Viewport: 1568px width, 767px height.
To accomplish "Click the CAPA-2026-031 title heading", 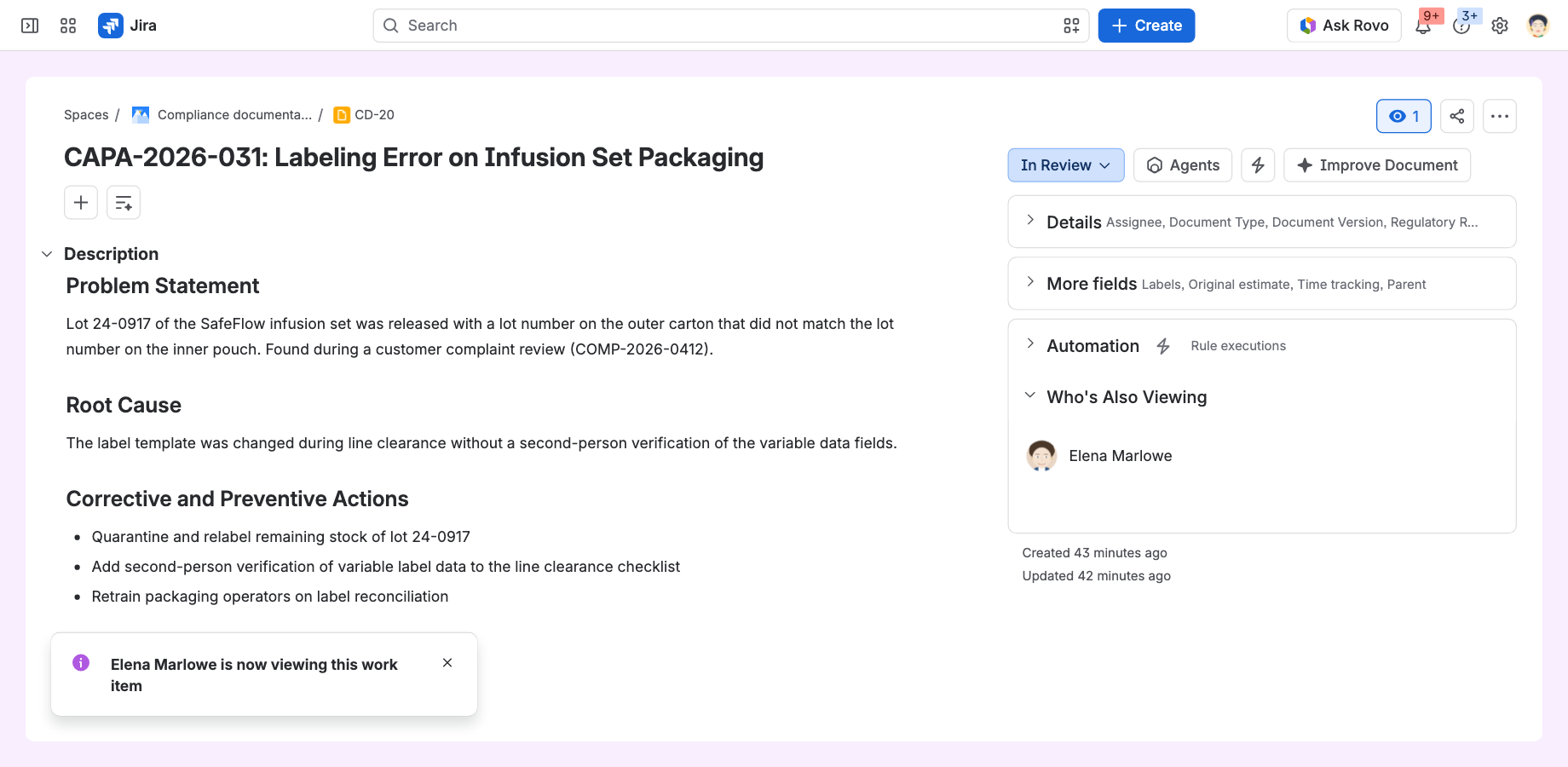I will [413, 158].
